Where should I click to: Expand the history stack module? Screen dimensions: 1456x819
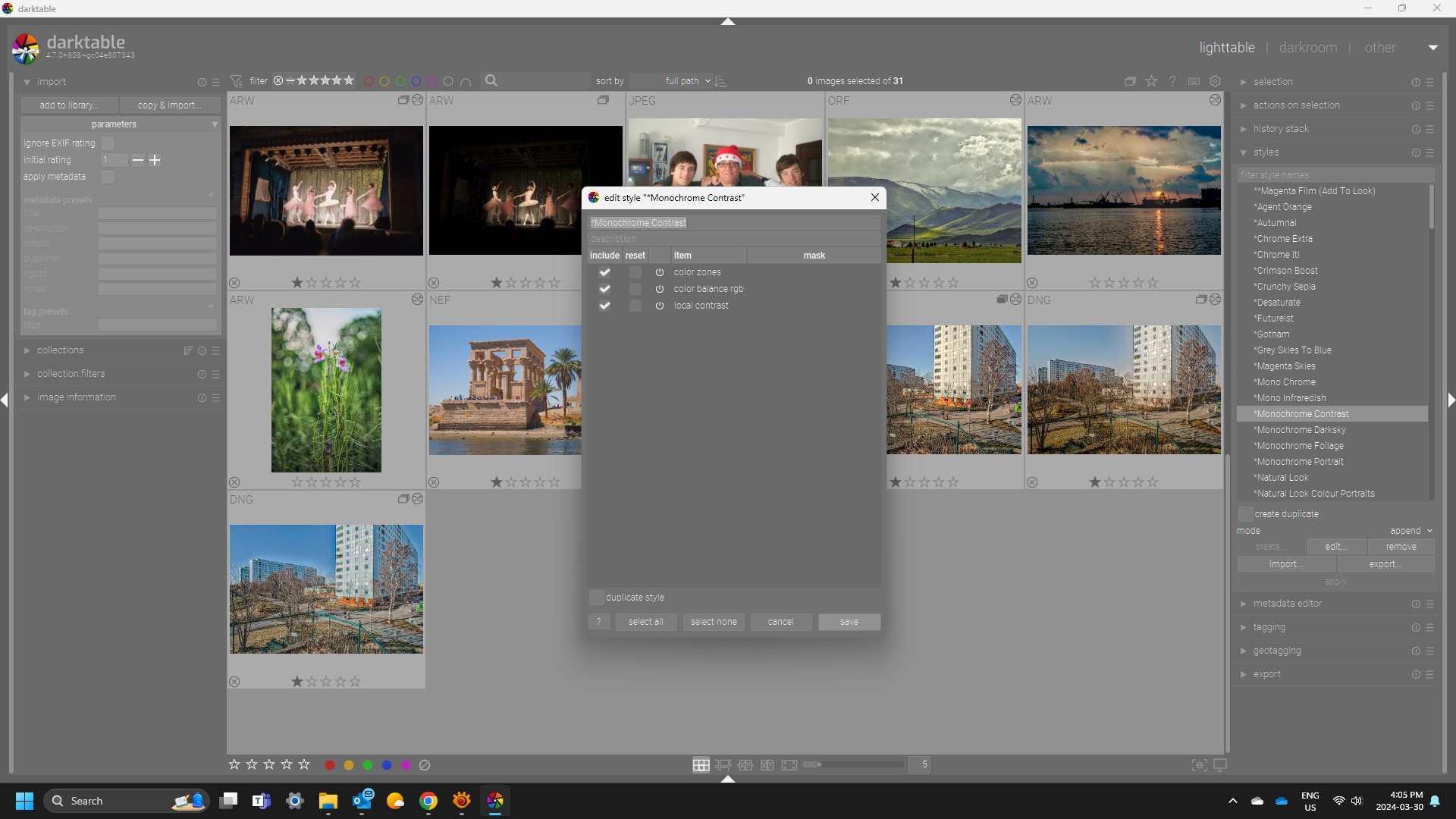click(x=1281, y=129)
